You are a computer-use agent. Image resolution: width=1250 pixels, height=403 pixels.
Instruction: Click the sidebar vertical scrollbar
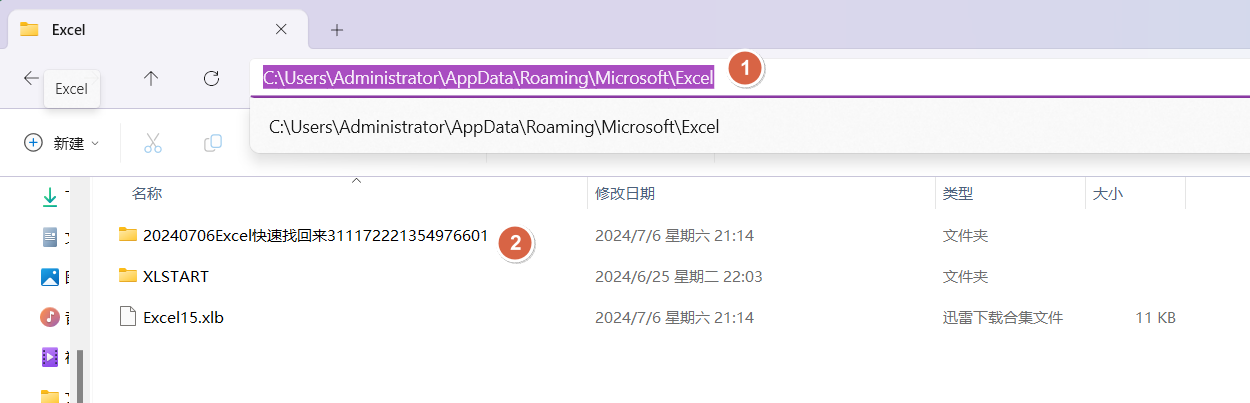pos(81,375)
